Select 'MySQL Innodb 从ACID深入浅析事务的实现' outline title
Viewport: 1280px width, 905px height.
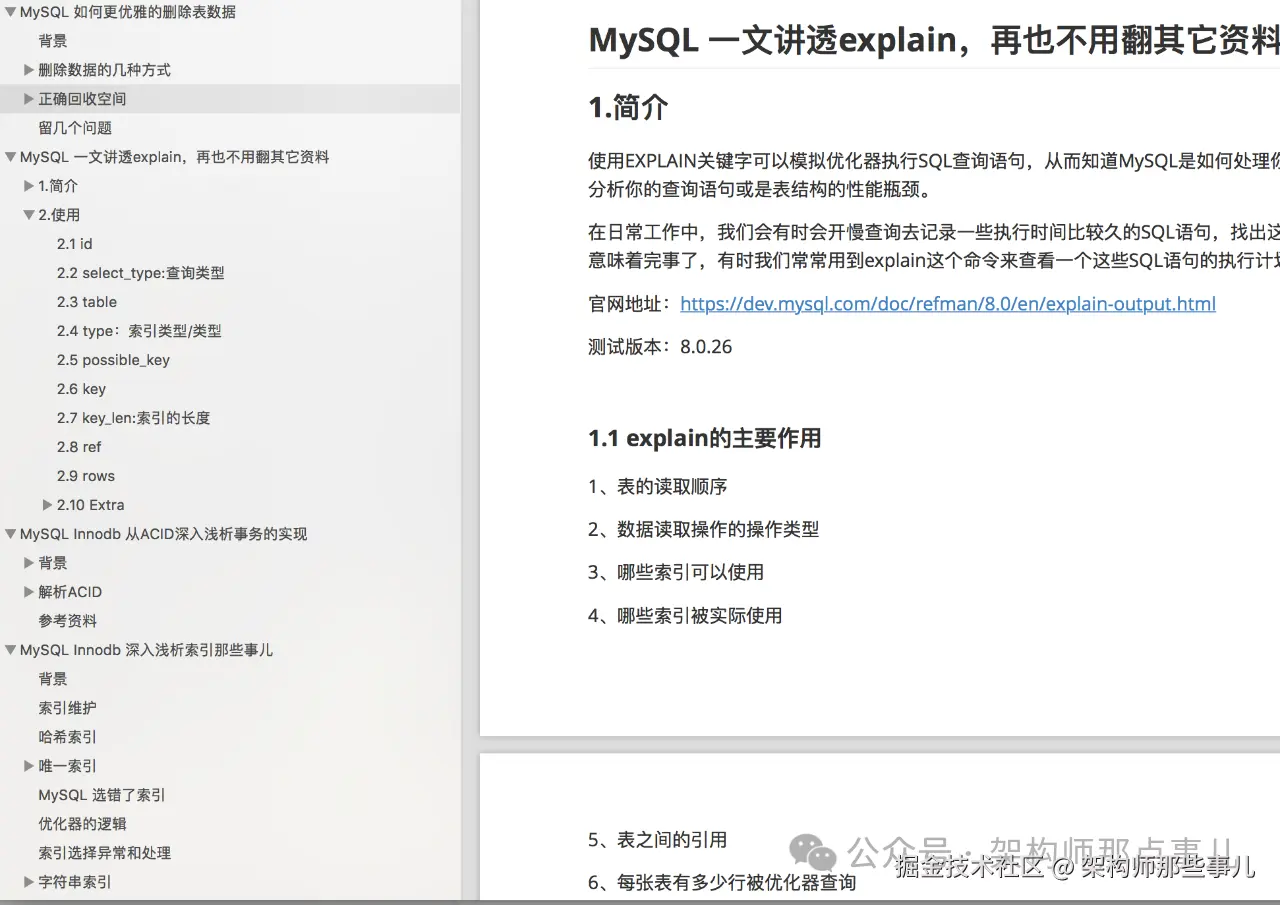(164, 534)
